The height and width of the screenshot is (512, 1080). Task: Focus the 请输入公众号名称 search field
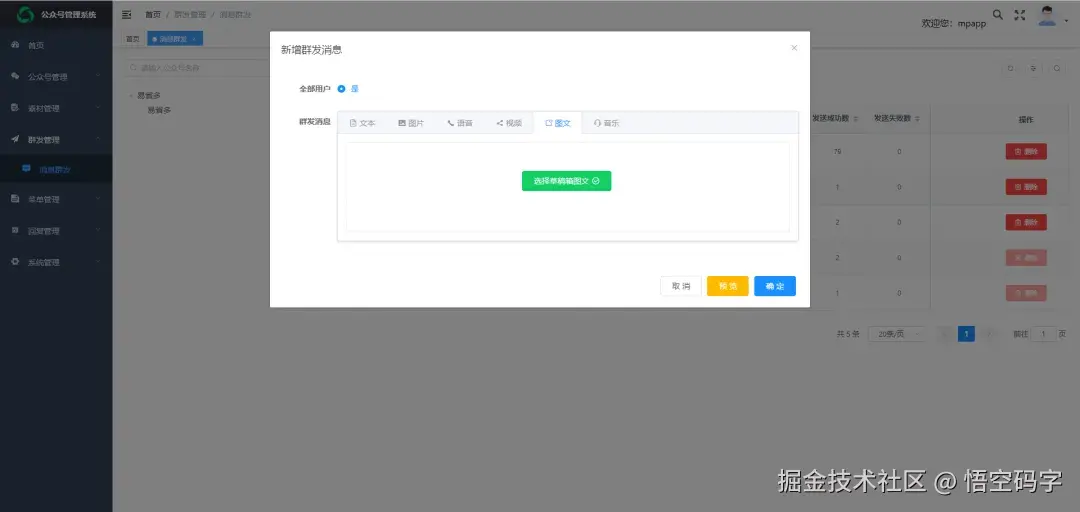coord(198,68)
